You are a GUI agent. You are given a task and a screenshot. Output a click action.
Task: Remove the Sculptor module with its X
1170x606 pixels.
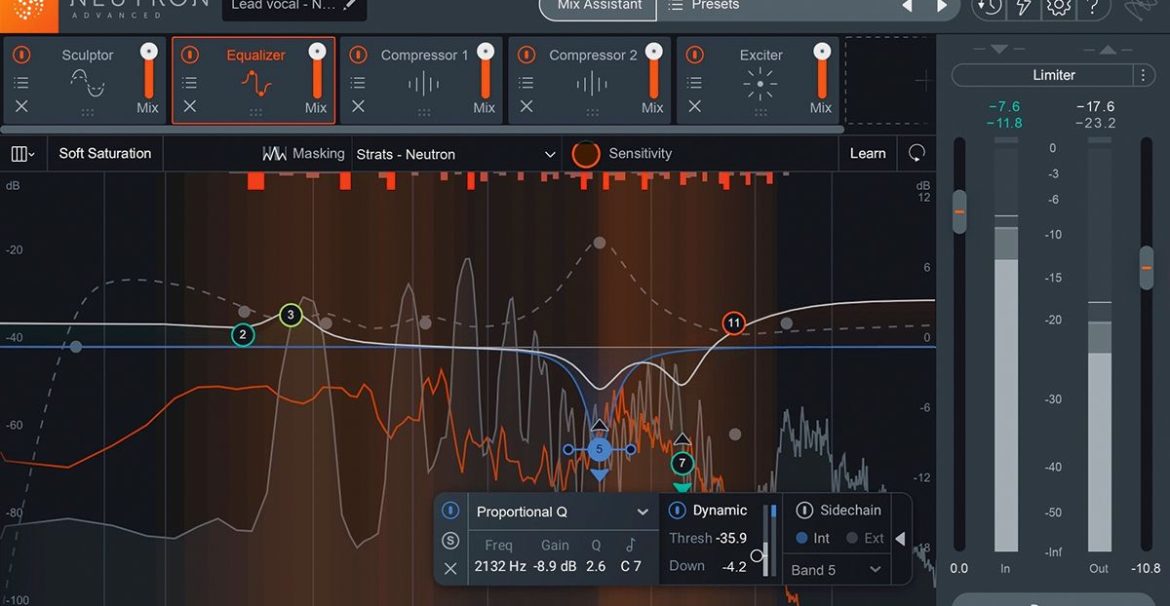[22, 107]
